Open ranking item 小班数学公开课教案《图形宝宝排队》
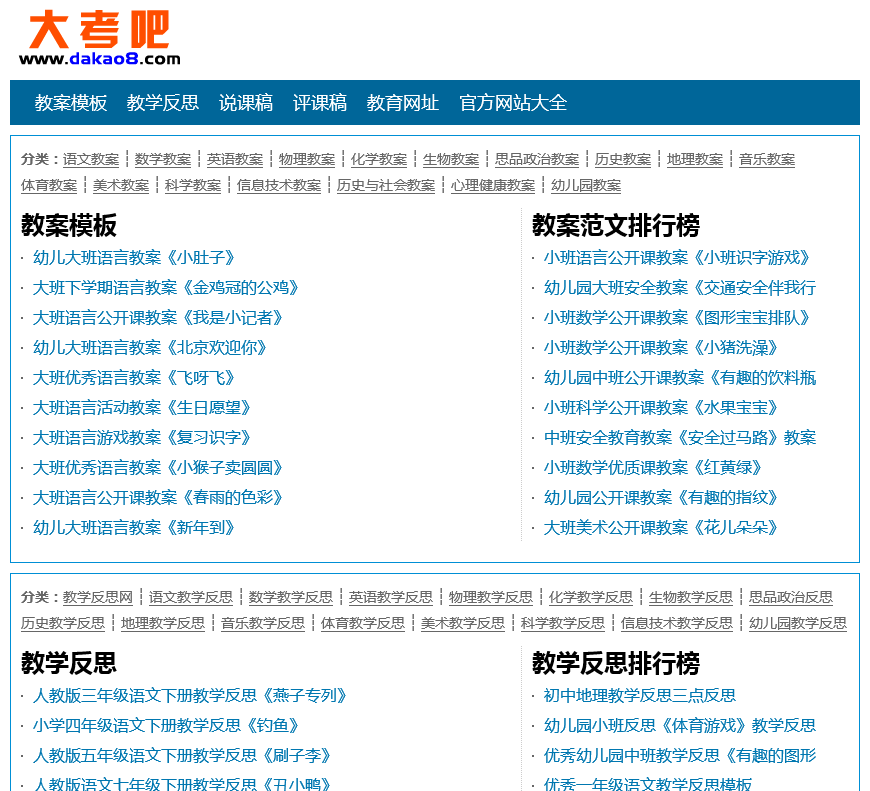Screen dimensions: 870x791 point(677,317)
